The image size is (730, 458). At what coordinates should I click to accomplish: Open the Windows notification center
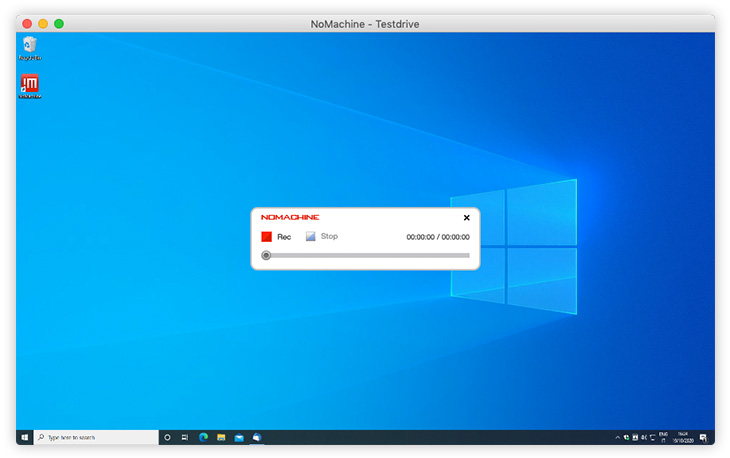click(x=703, y=437)
